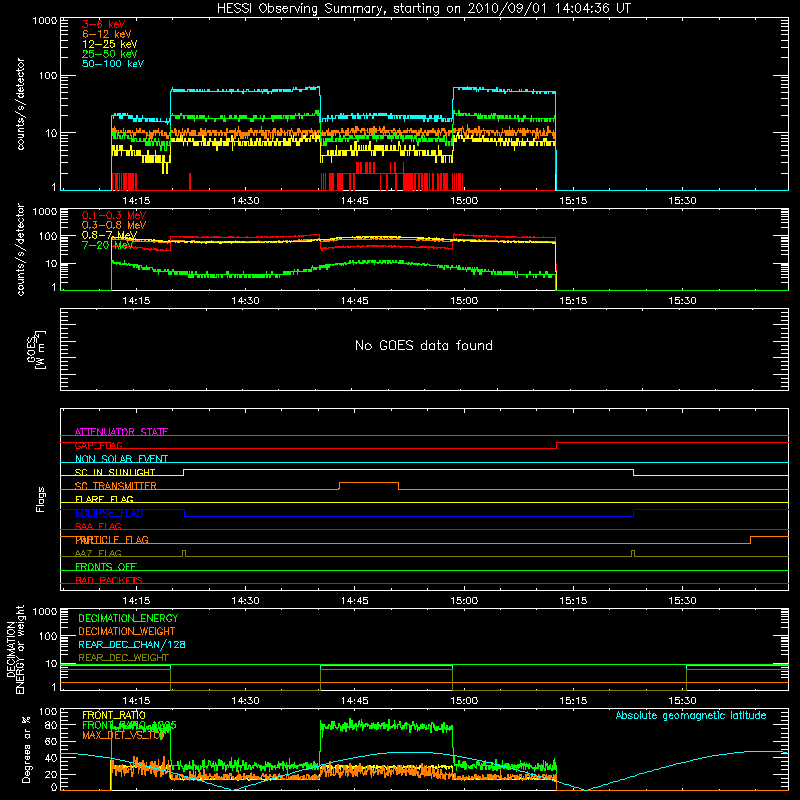Click the FRONT_RATIO legend label
Screen dimensions: 800x800
coord(114,715)
